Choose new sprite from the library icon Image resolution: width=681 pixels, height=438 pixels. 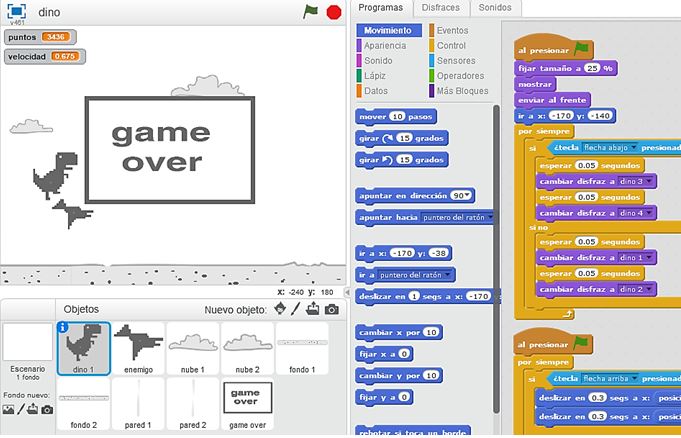click(280, 309)
